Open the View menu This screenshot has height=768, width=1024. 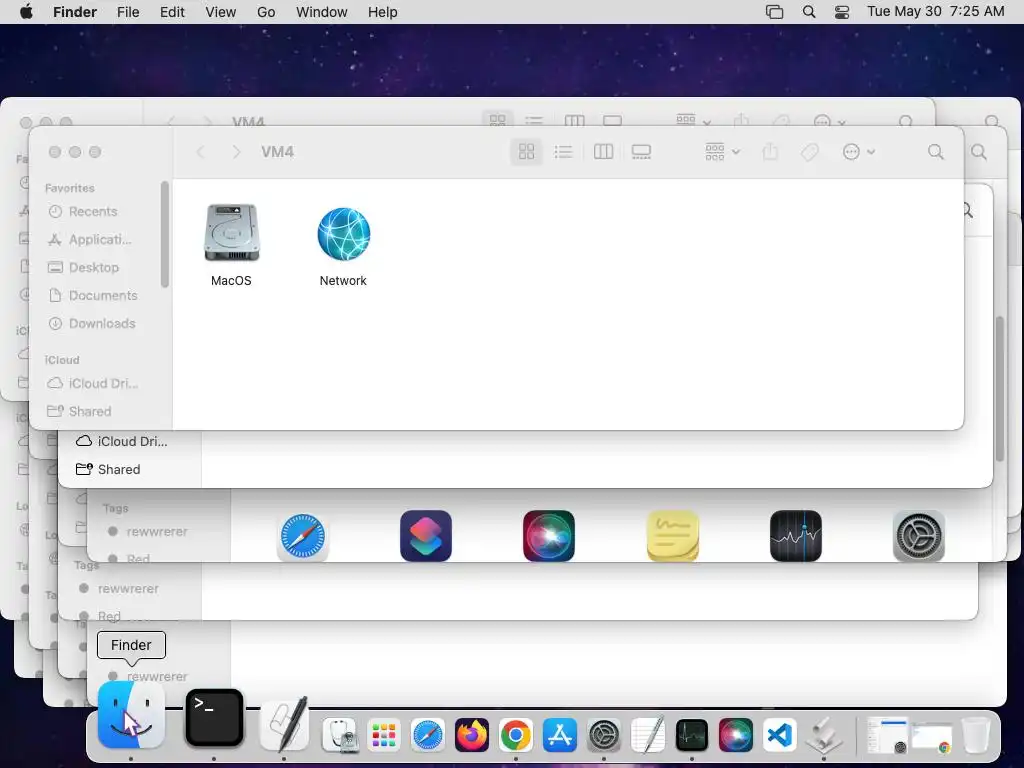(221, 12)
